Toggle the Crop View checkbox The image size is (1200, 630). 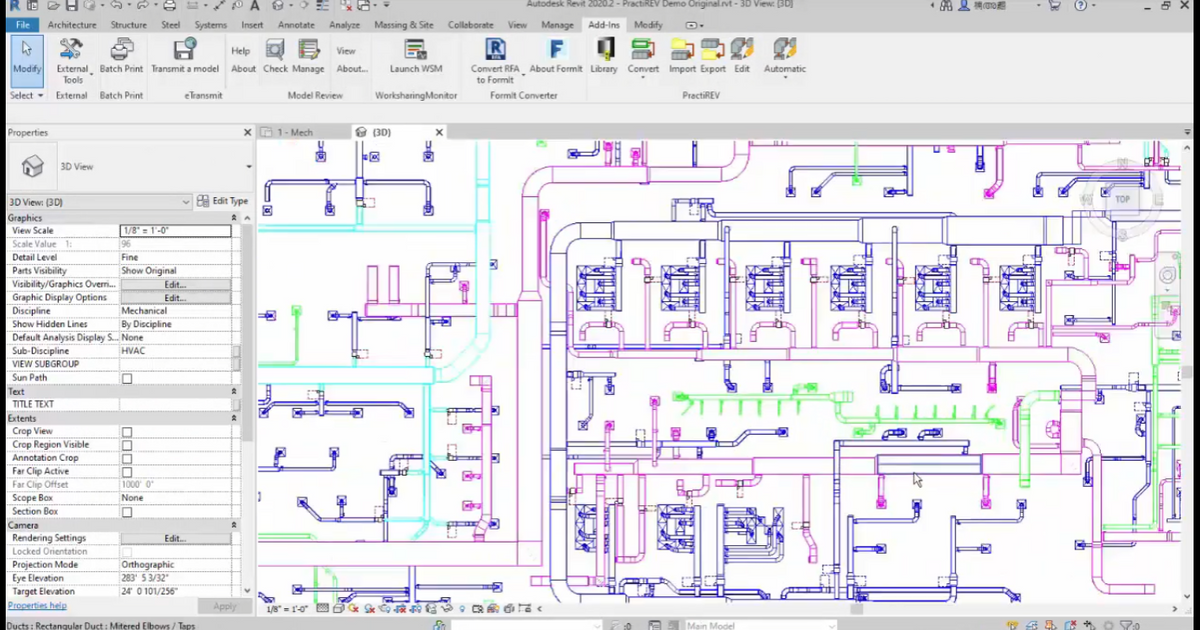(127, 432)
